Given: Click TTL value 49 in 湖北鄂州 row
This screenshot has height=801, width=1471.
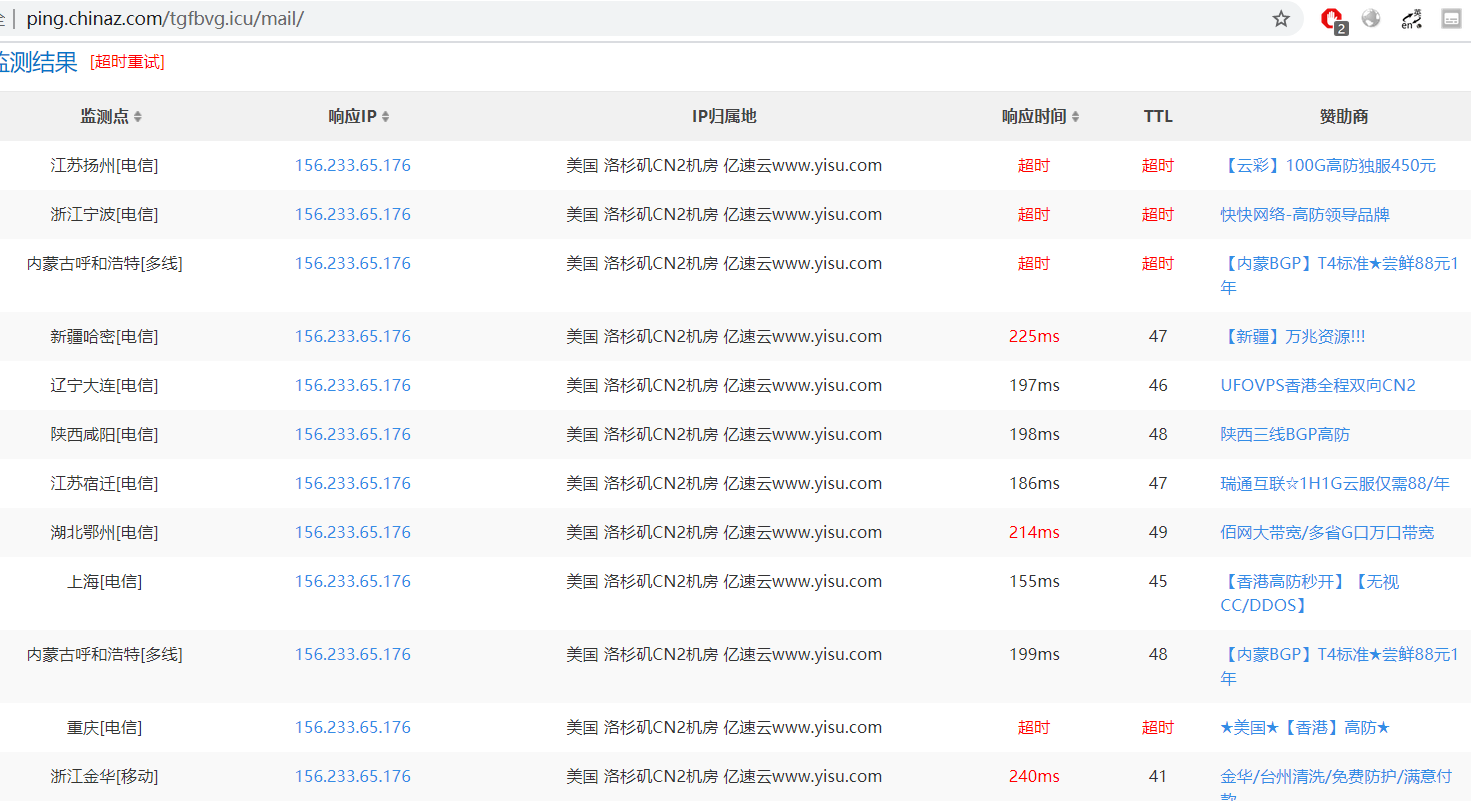Looking at the screenshot, I should point(1158,533).
